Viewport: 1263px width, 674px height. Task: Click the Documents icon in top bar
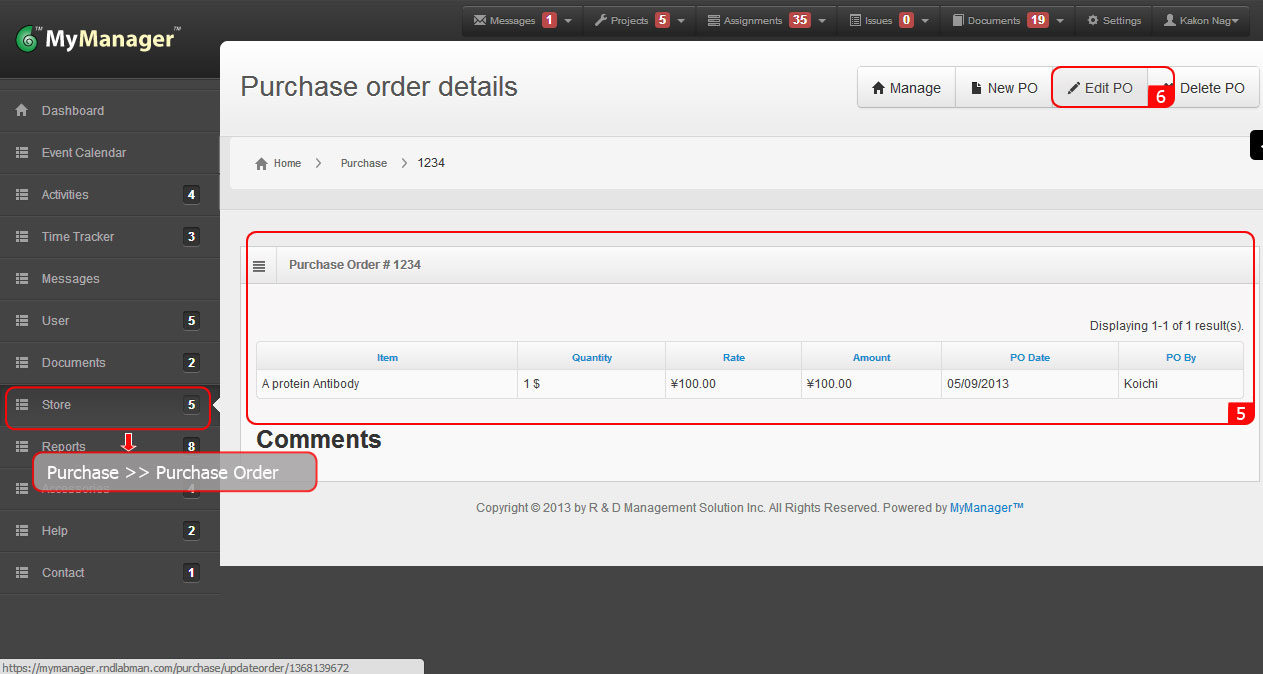960,19
